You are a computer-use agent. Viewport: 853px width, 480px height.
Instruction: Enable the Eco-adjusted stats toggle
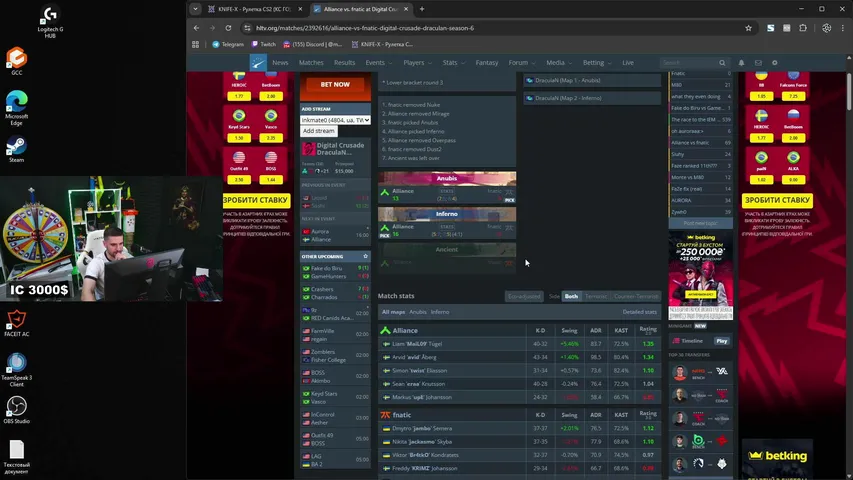[524, 296]
